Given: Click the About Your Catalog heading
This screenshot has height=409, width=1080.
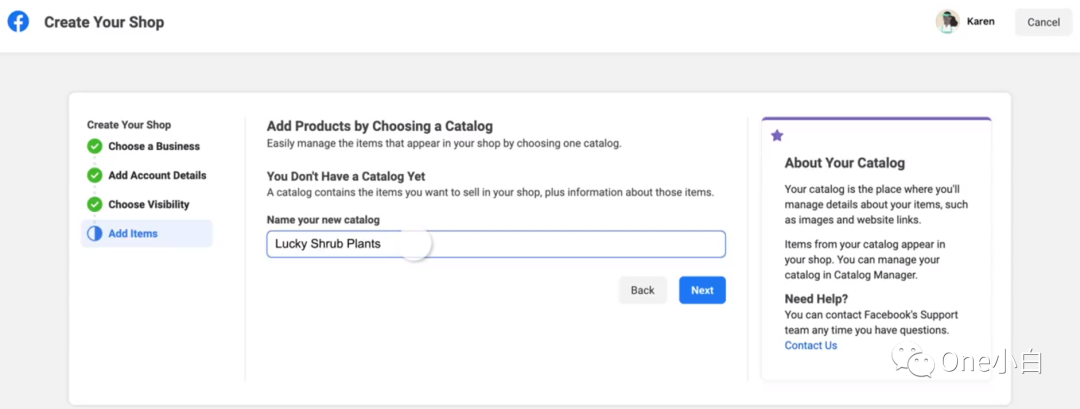Looking at the screenshot, I should pyautogui.click(x=844, y=163).
